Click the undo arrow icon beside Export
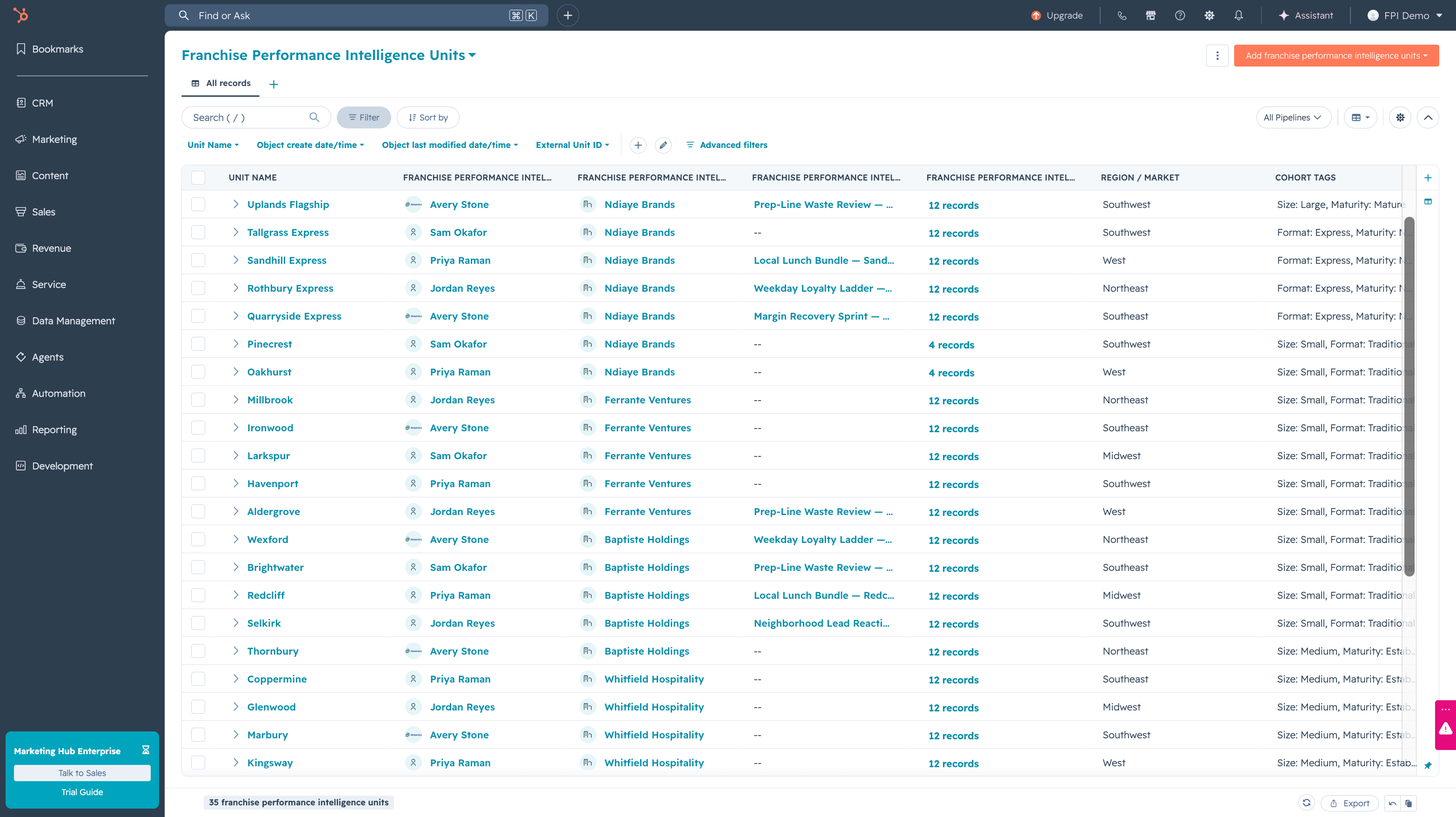This screenshot has height=817, width=1456. [1392, 803]
